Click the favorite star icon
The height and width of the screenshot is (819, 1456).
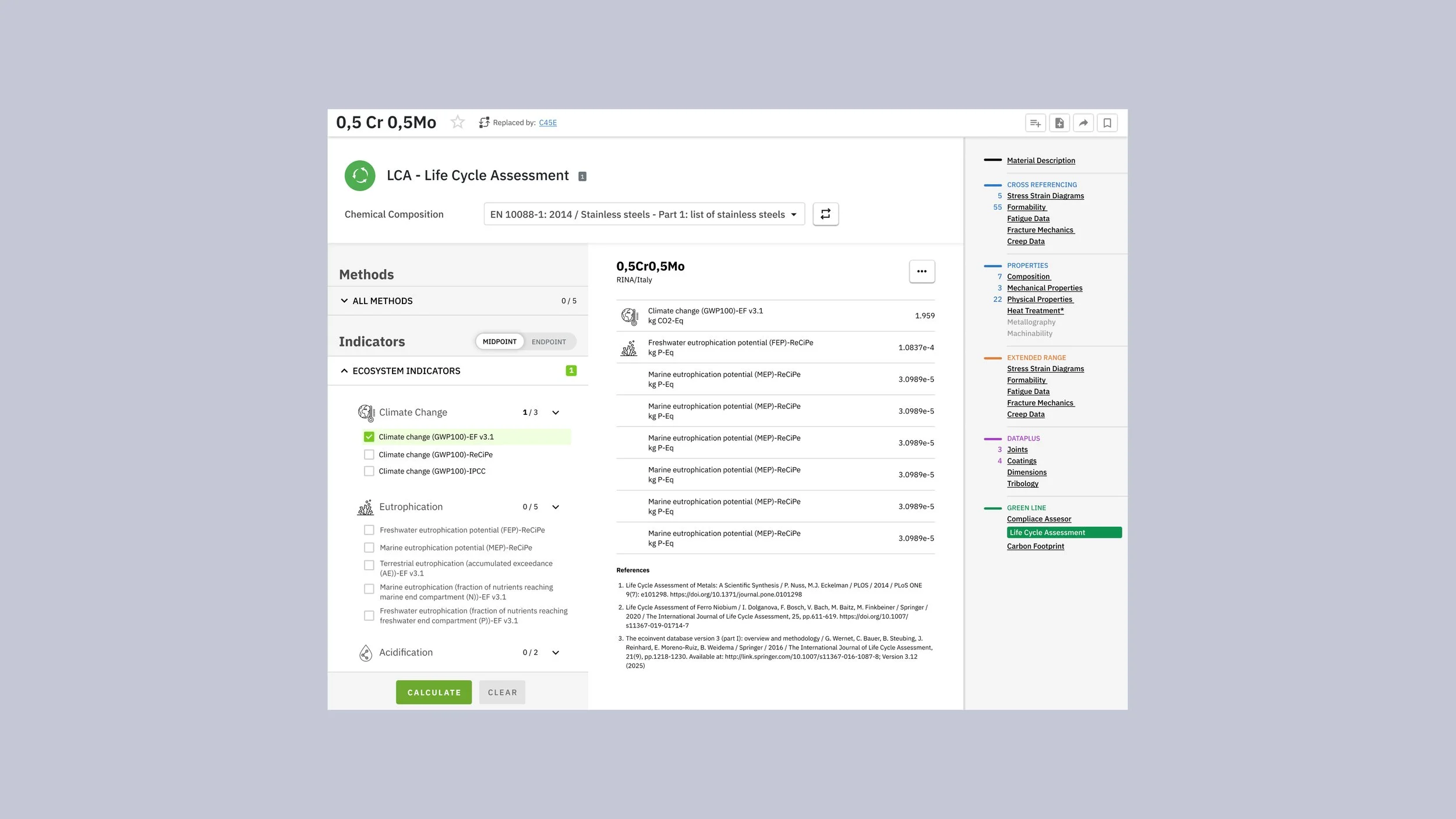pos(458,122)
